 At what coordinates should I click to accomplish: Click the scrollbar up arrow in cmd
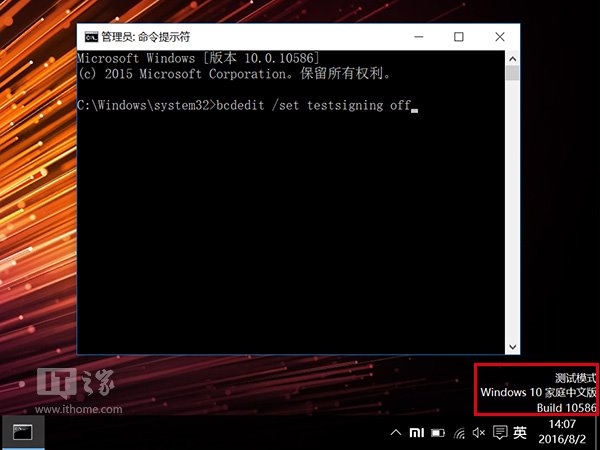512,57
